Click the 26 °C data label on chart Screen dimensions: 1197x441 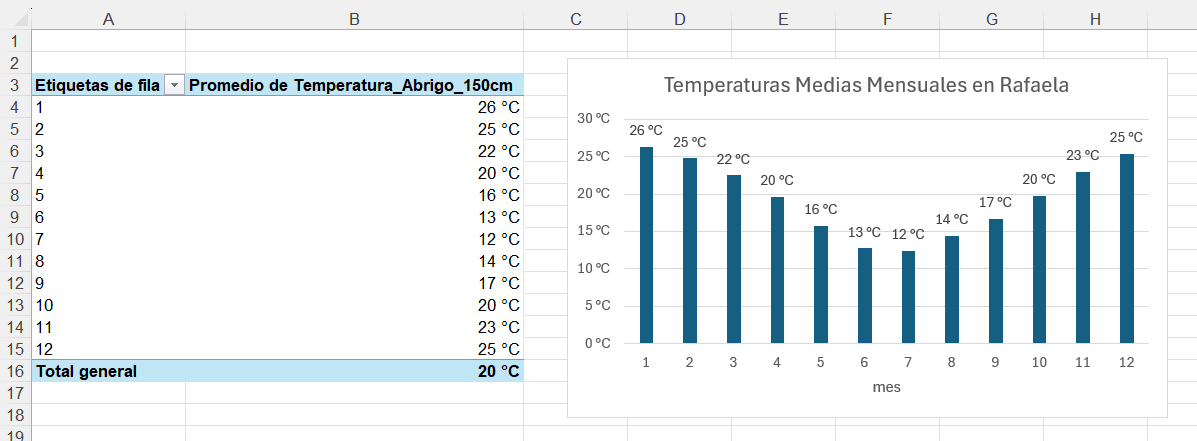646,130
